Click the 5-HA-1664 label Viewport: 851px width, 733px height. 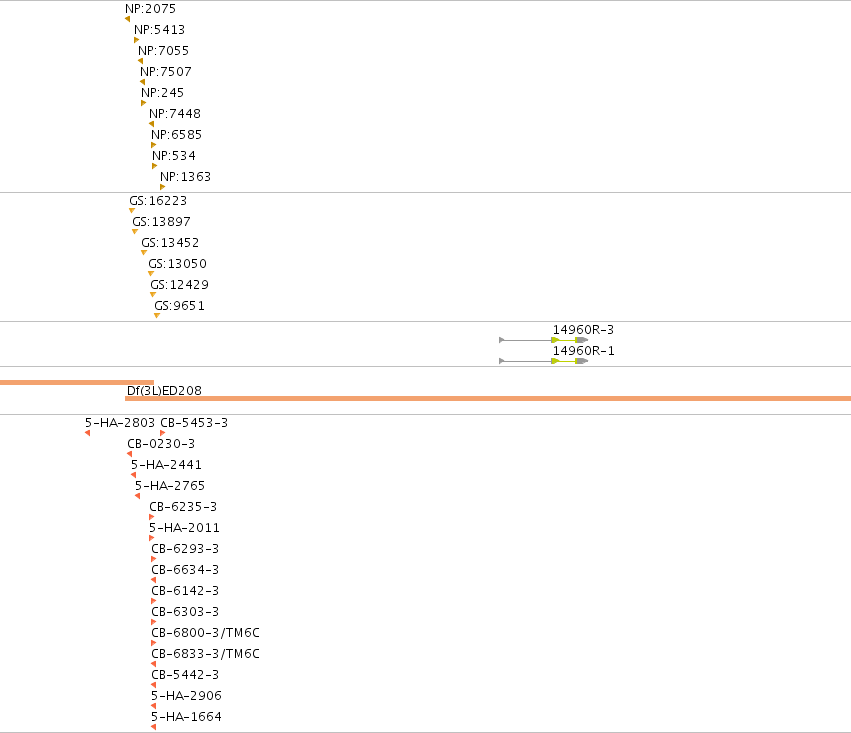(x=186, y=717)
